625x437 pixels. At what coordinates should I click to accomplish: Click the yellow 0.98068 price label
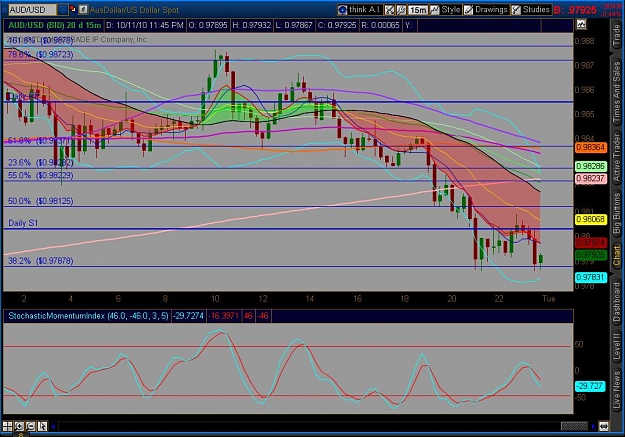(x=591, y=219)
